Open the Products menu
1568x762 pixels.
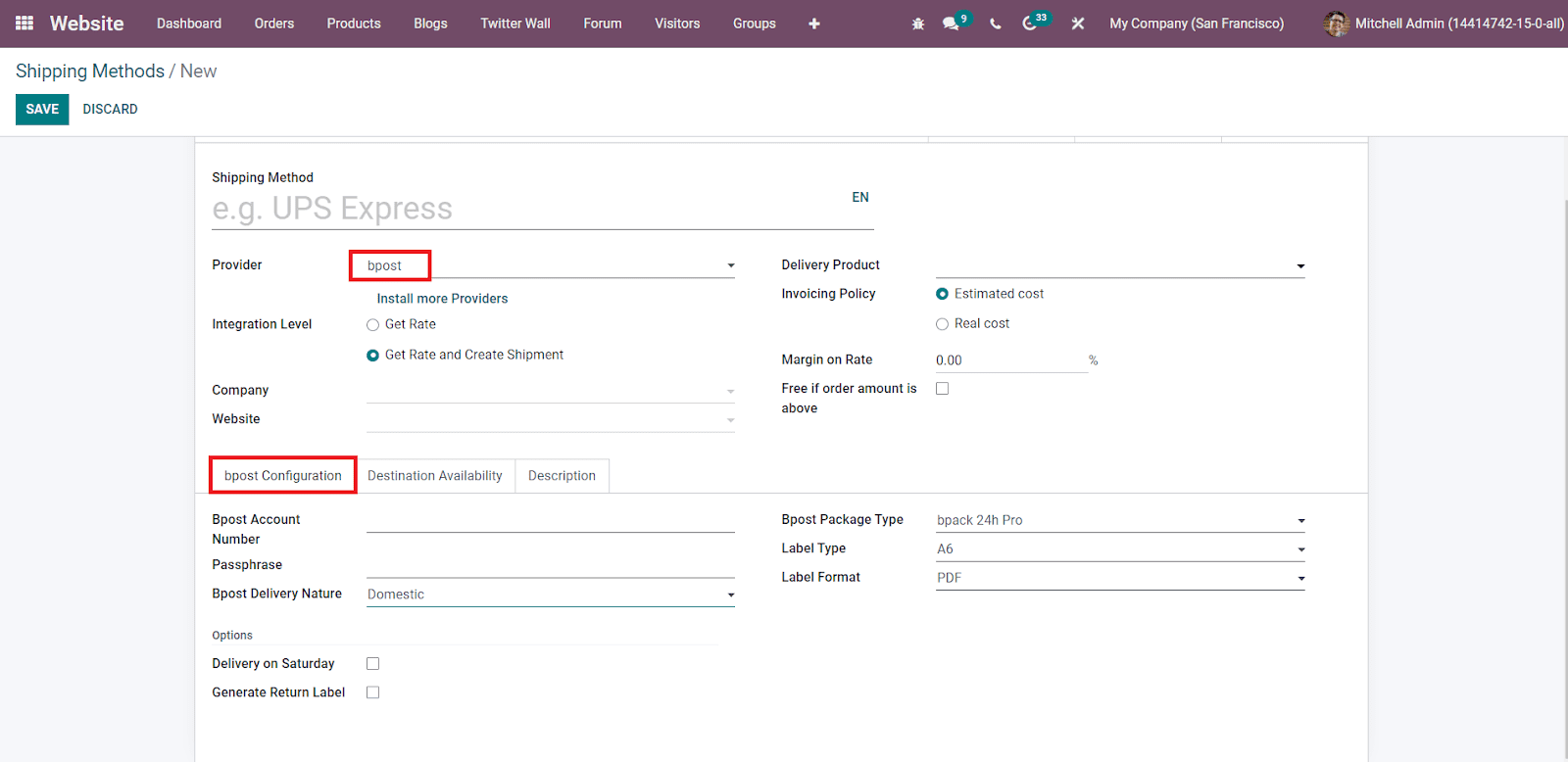coord(354,24)
